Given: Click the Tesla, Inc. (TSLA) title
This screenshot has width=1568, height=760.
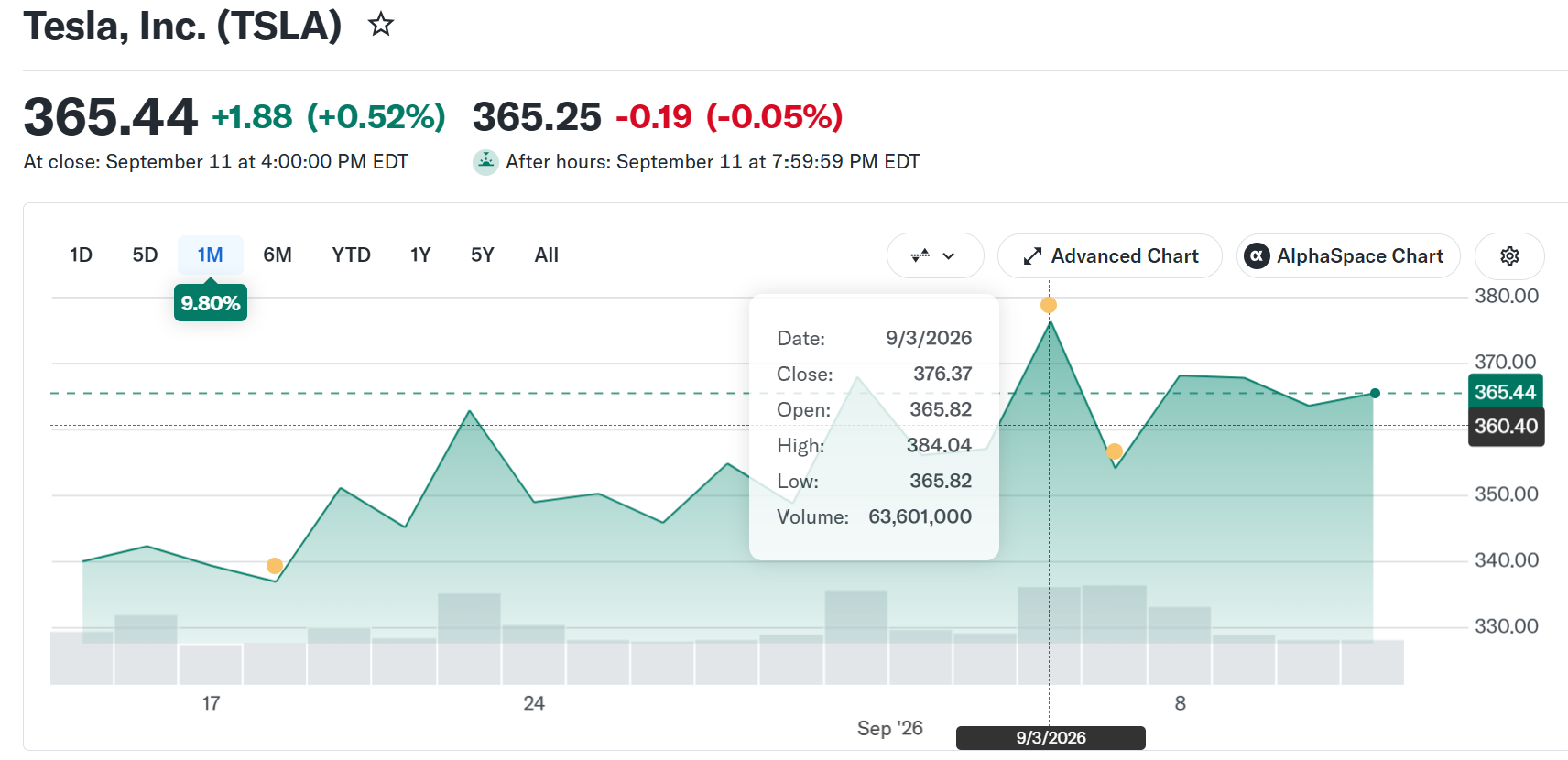Looking at the screenshot, I should click(x=182, y=26).
